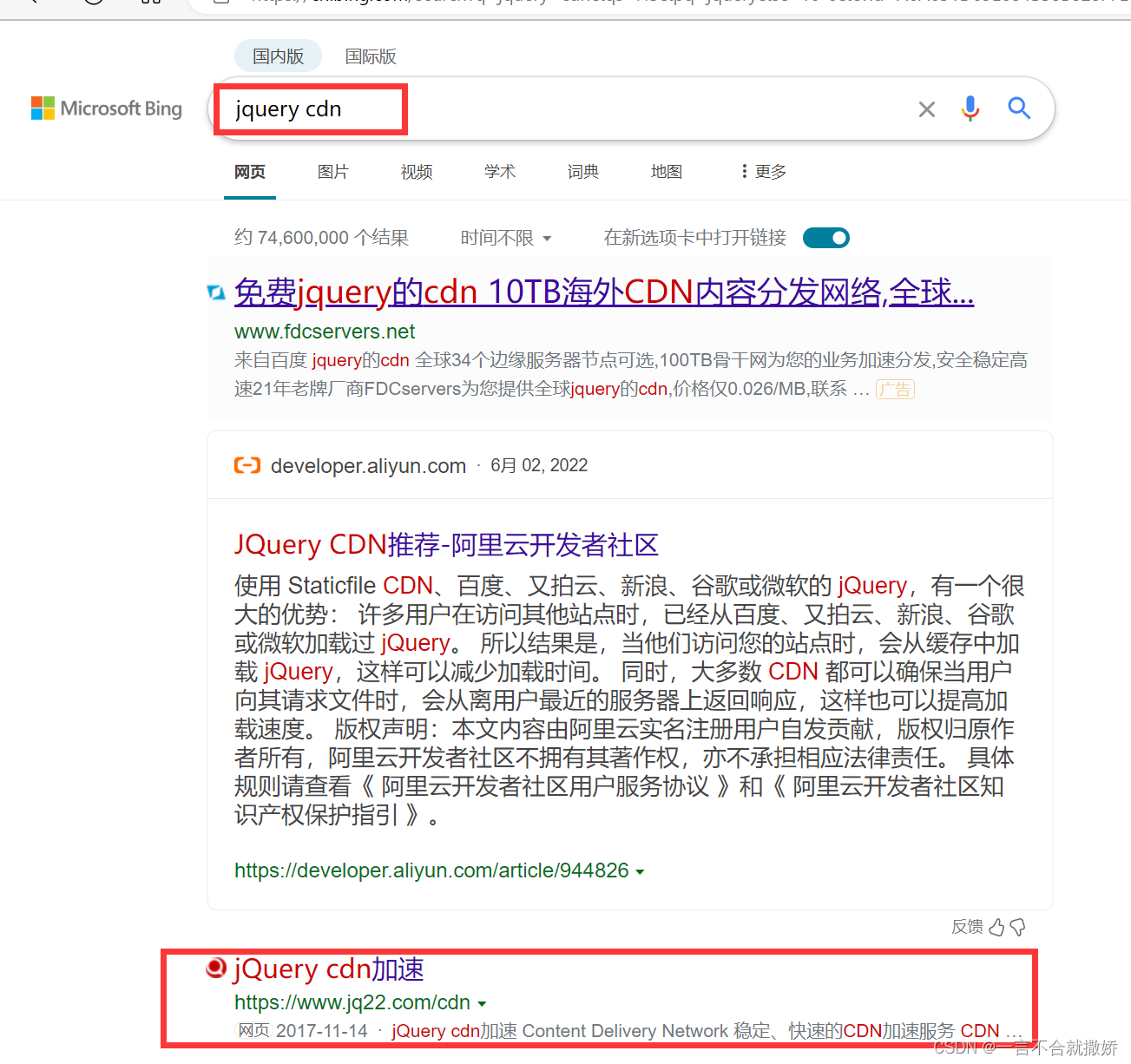The width and height of the screenshot is (1131, 1064).
Task: Start voice search with microphone icon
Action: coord(970,108)
